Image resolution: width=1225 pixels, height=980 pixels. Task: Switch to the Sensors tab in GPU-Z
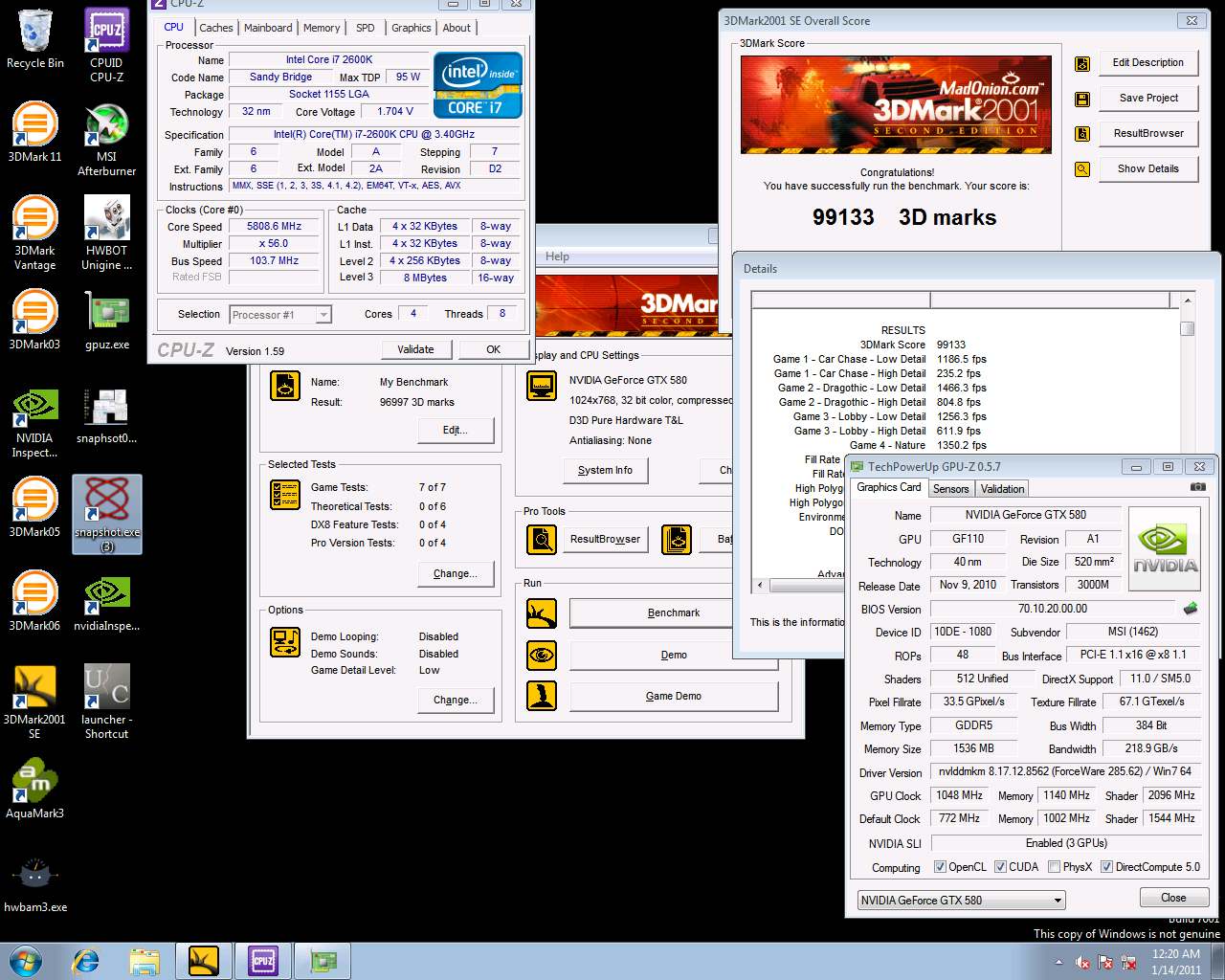tap(951, 489)
